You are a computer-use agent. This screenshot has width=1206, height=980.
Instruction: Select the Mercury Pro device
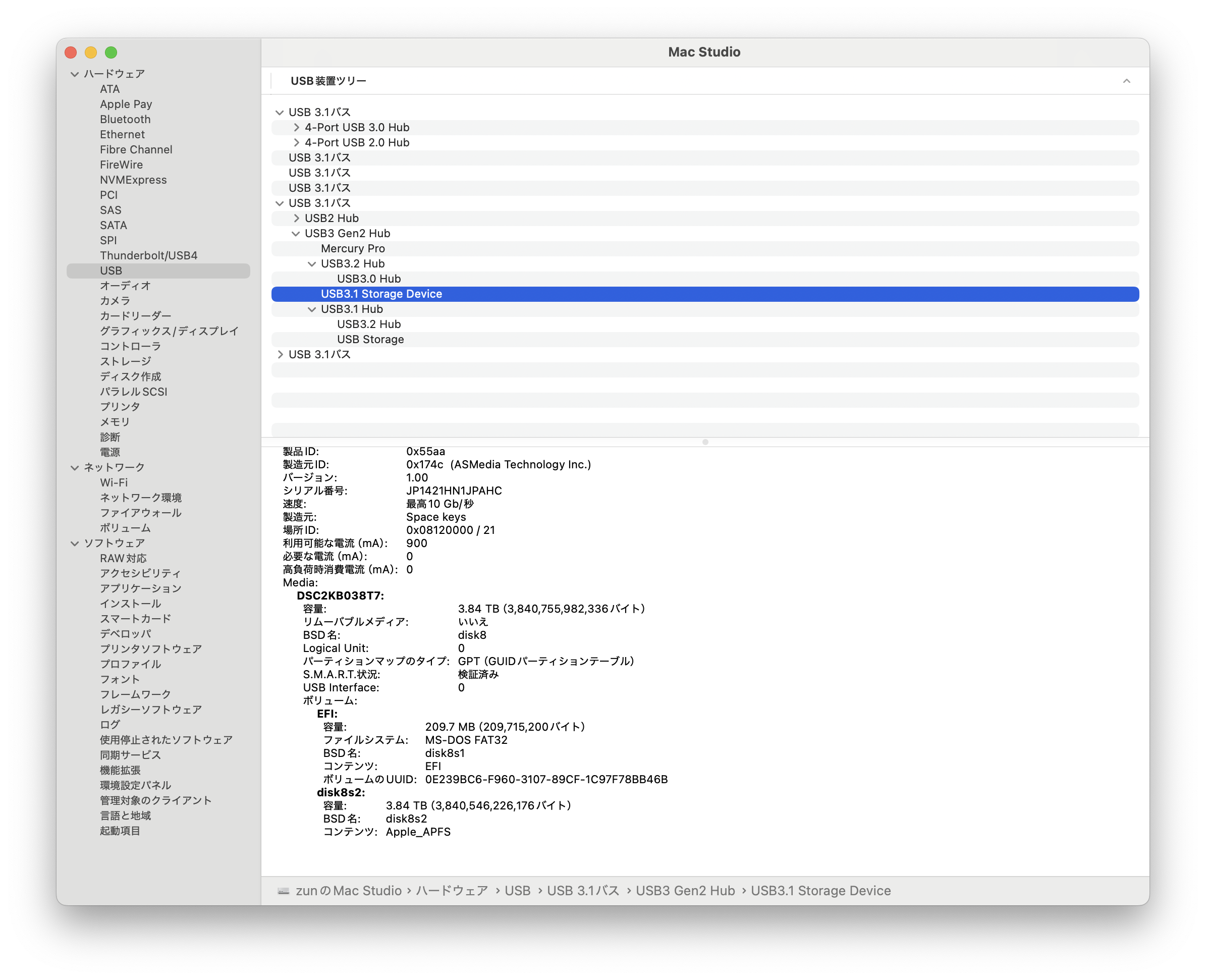coord(353,248)
